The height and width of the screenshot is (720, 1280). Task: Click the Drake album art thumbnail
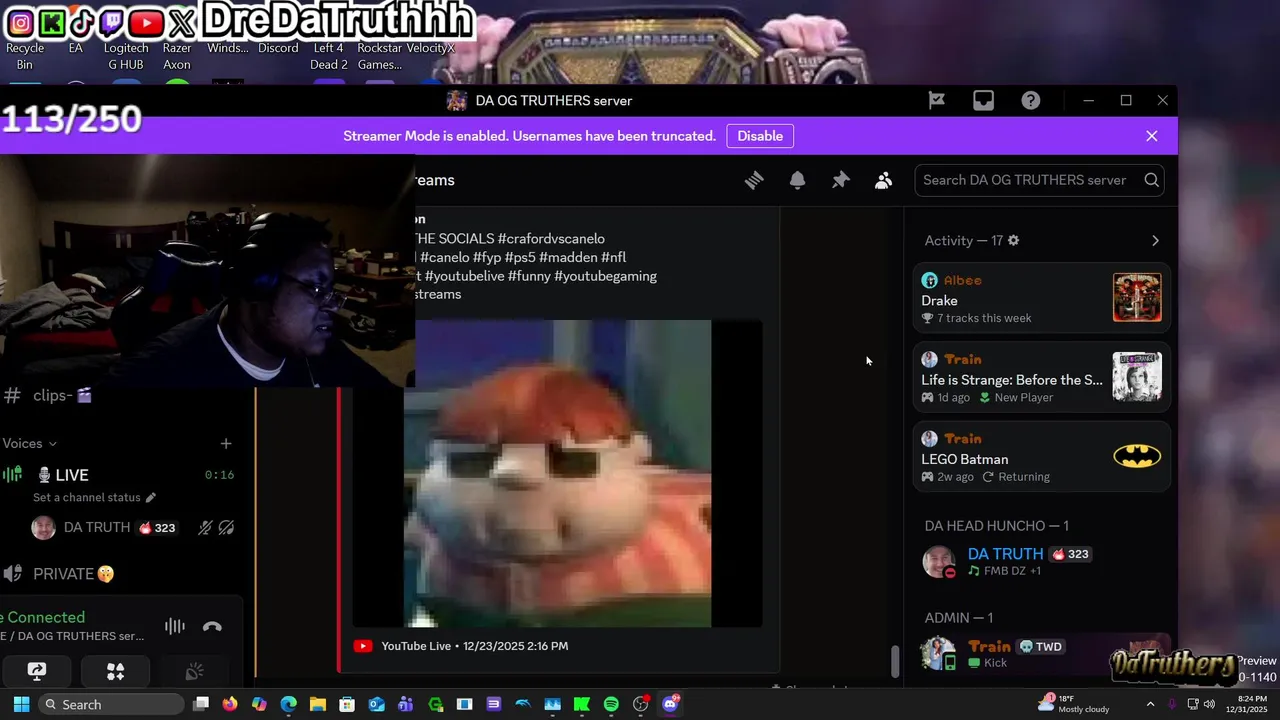pyautogui.click(x=1137, y=298)
